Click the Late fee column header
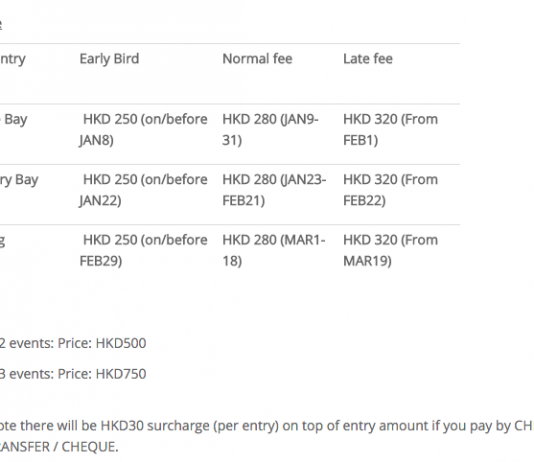The height and width of the screenshot is (462, 534). tap(368, 59)
